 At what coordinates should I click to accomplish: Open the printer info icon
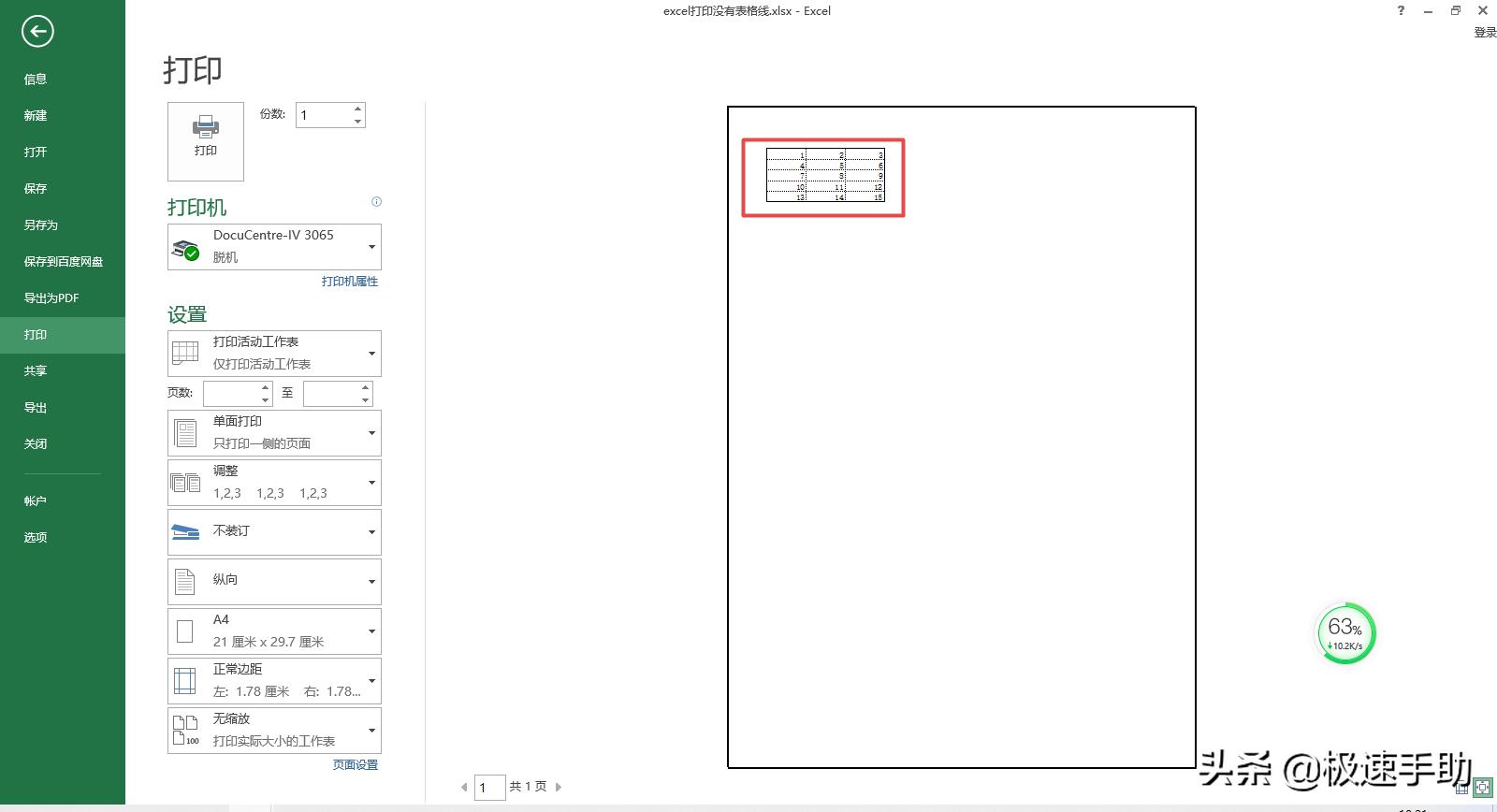click(376, 201)
